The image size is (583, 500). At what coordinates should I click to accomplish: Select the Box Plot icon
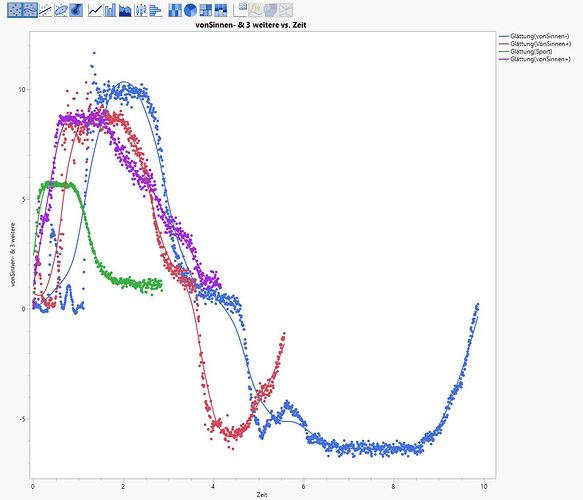141,10
